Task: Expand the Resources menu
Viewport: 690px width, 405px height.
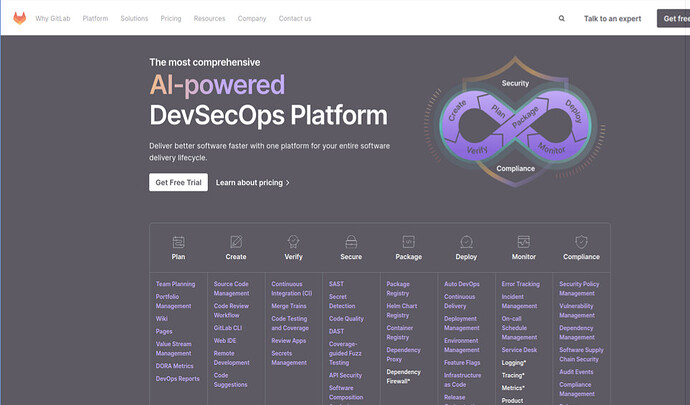Action: [209, 18]
